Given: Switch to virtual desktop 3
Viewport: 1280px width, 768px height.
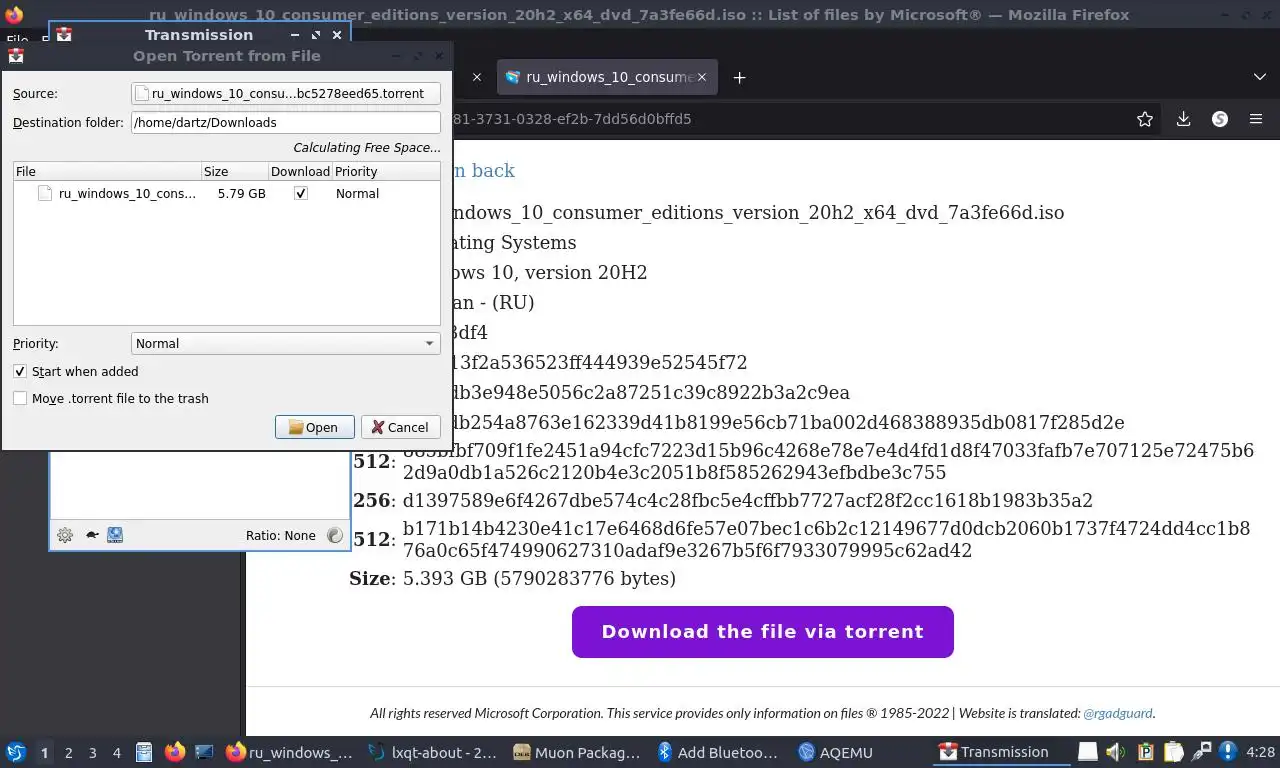Looking at the screenshot, I should [92, 752].
